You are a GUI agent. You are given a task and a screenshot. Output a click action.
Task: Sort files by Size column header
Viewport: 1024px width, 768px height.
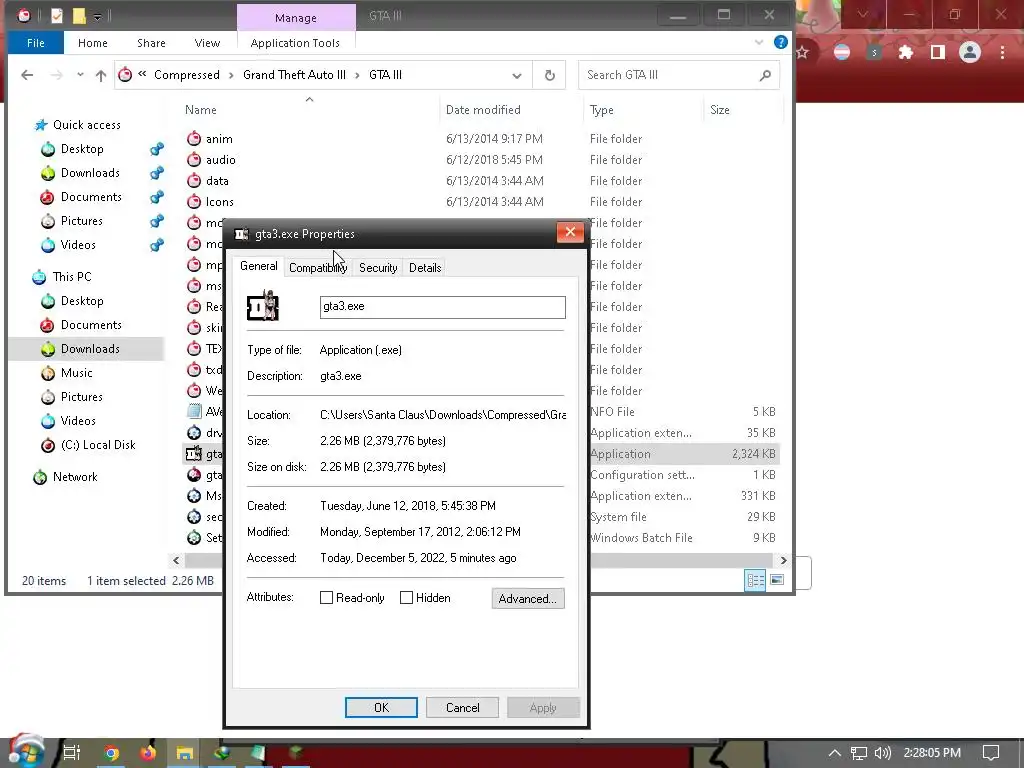point(720,110)
